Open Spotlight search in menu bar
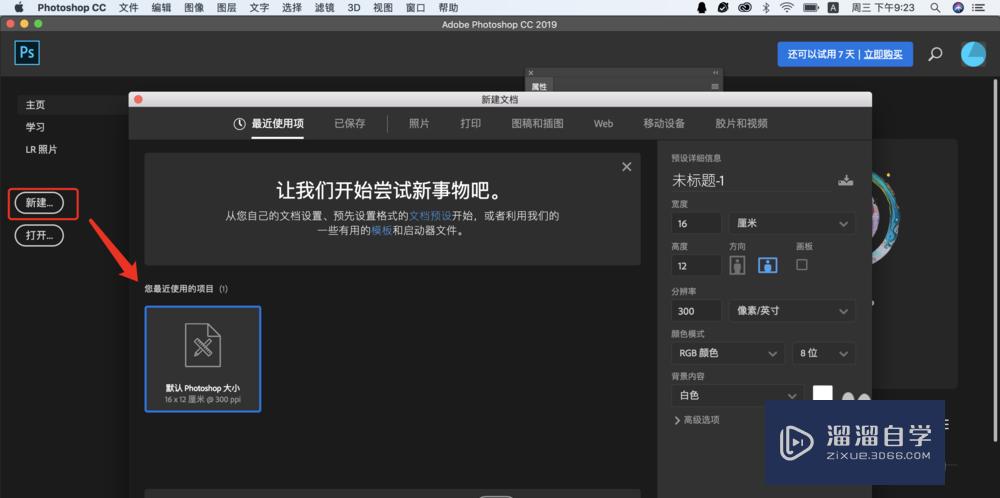 coord(935,8)
